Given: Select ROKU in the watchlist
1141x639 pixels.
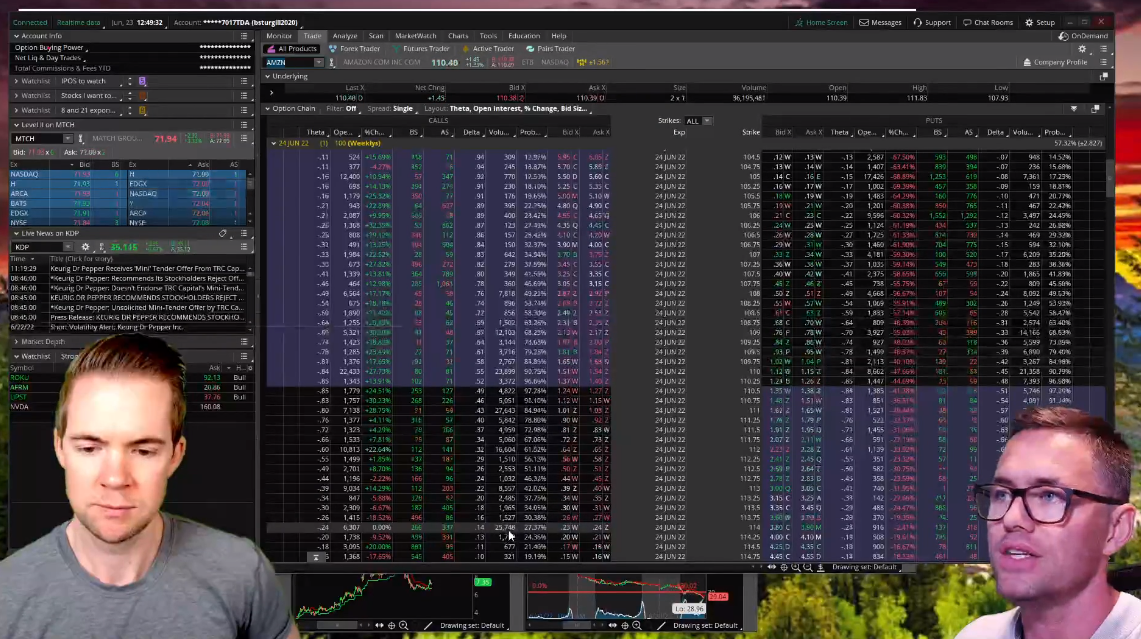Looking at the screenshot, I should click(x=19, y=378).
